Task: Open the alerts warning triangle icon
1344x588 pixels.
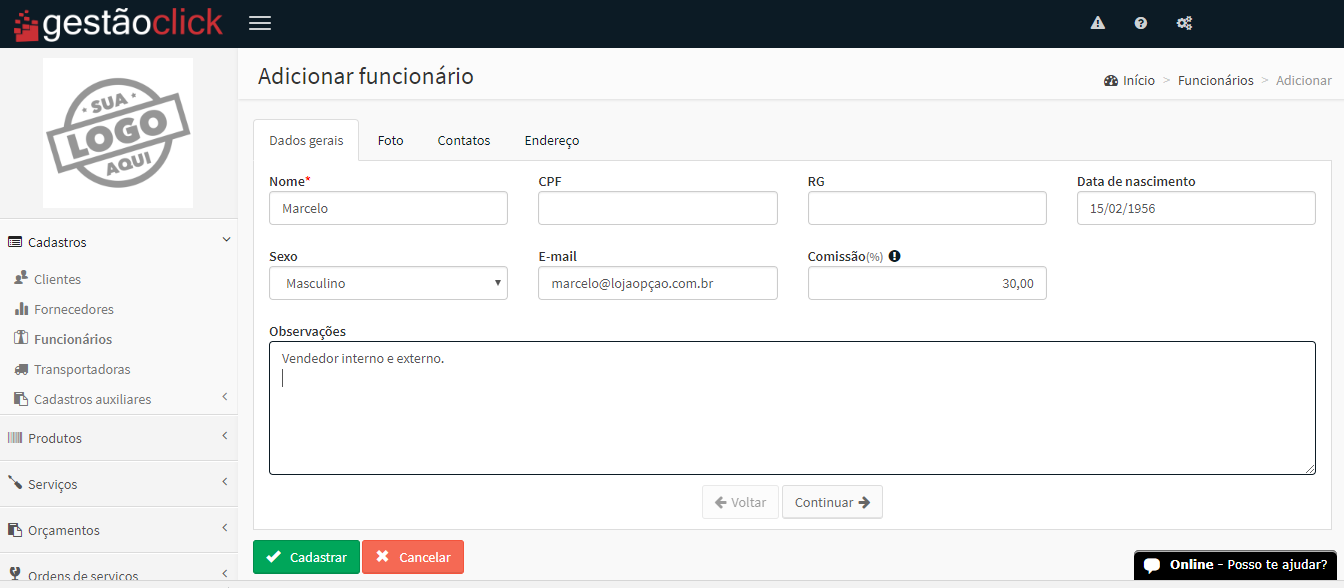Action: point(1098,23)
